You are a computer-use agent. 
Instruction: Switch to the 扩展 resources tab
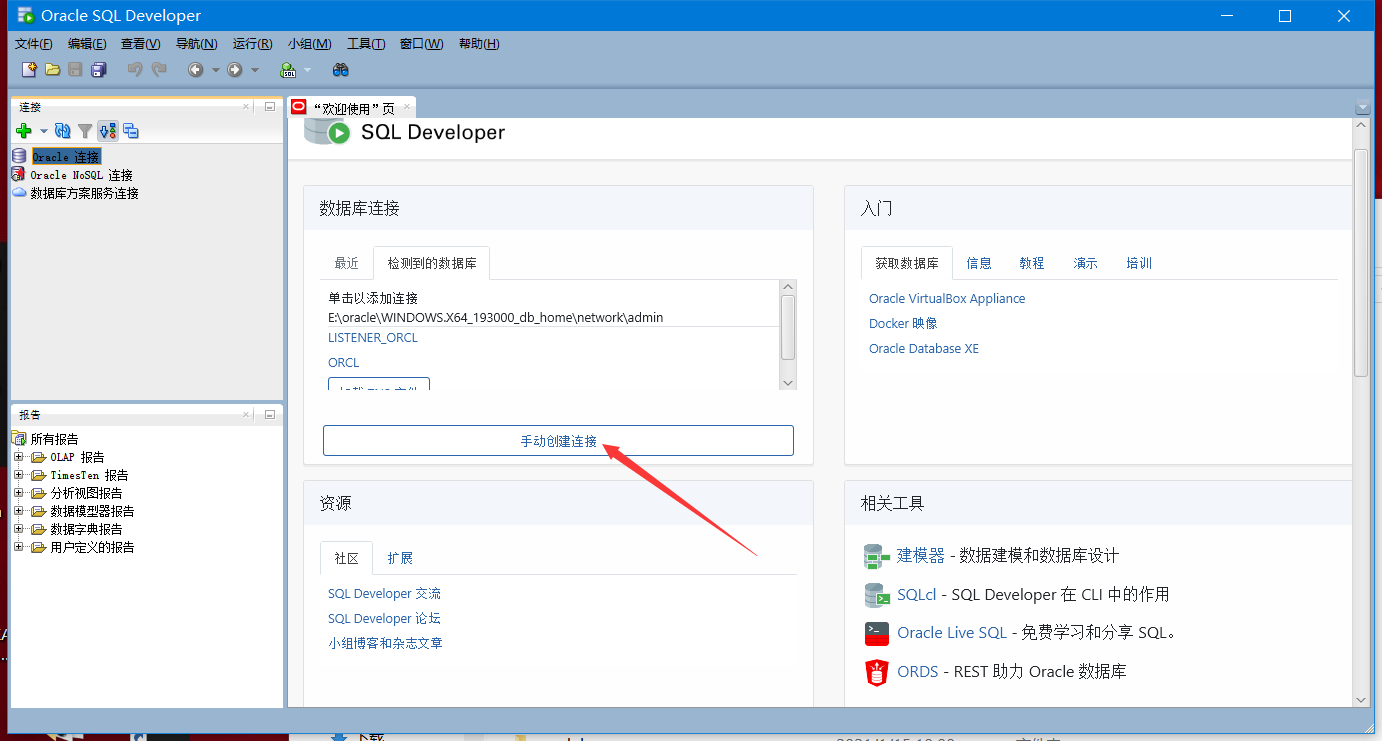(400, 558)
